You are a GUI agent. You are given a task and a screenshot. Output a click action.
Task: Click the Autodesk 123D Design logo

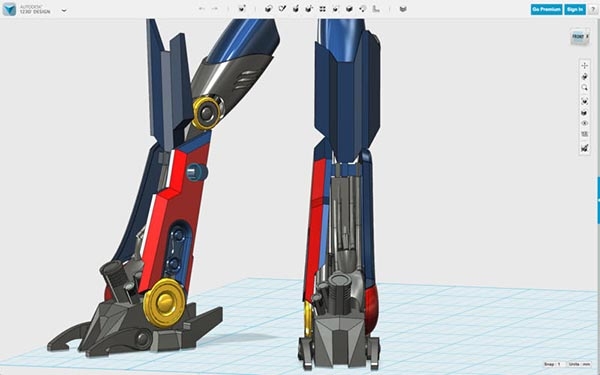pyautogui.click(x=9, y=10)
